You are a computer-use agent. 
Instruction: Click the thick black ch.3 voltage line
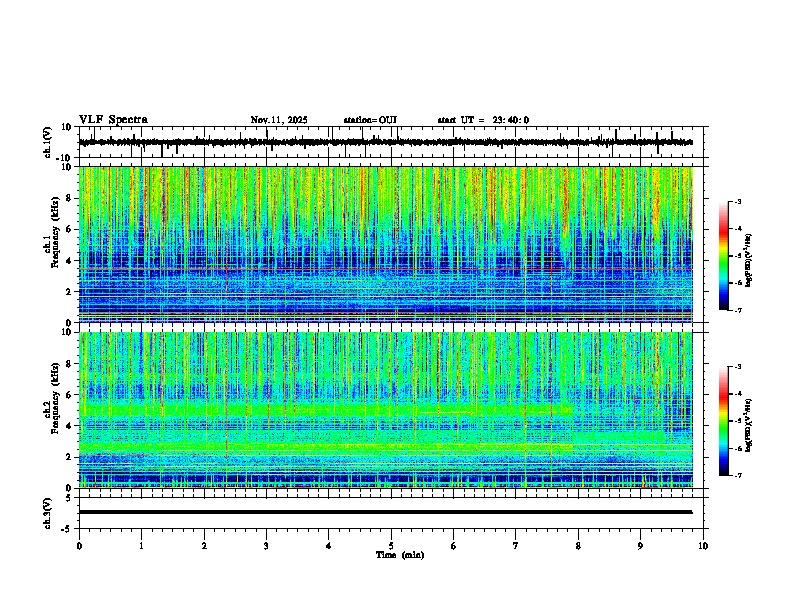click(385, 512)
